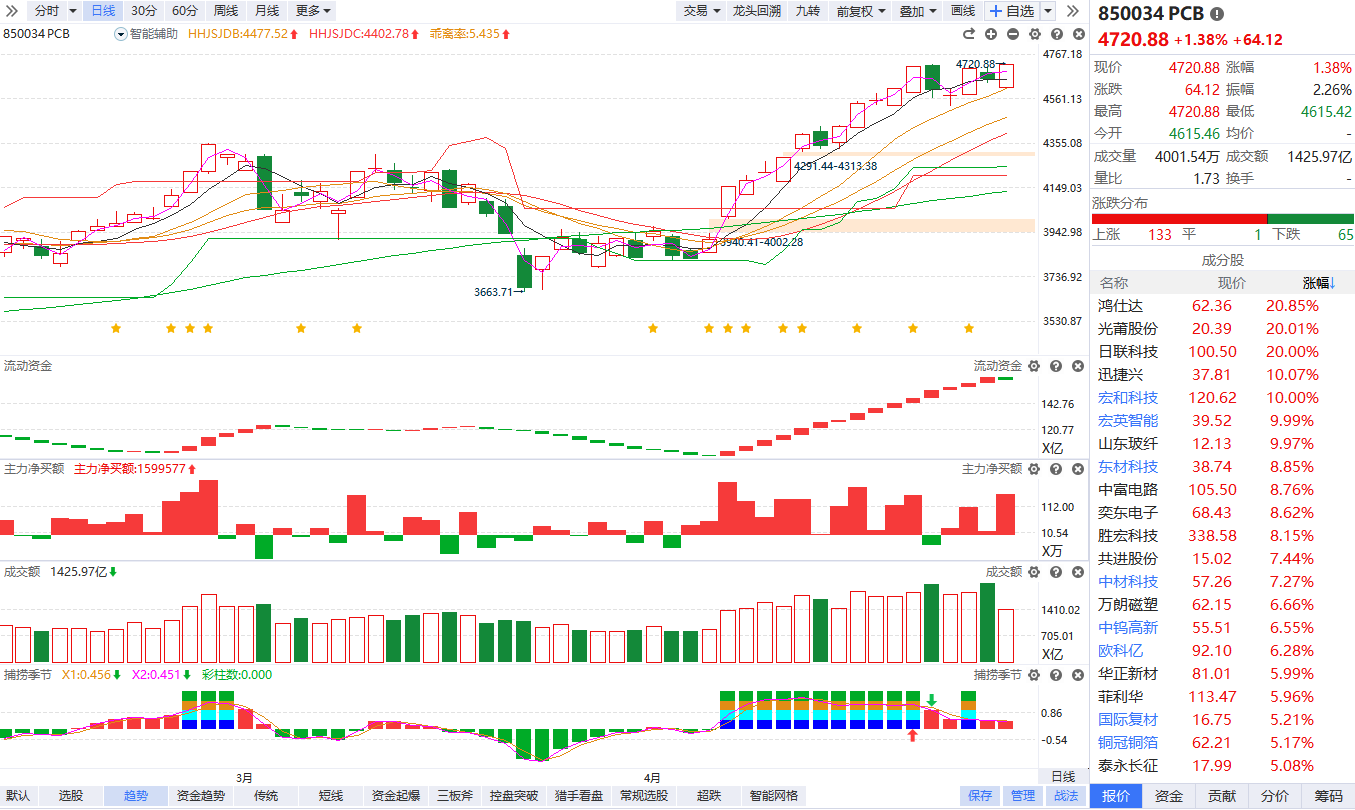Toggle the 智能网格 overlay
This screenshot has height=810, width=1355.
(x=774, y=796)
